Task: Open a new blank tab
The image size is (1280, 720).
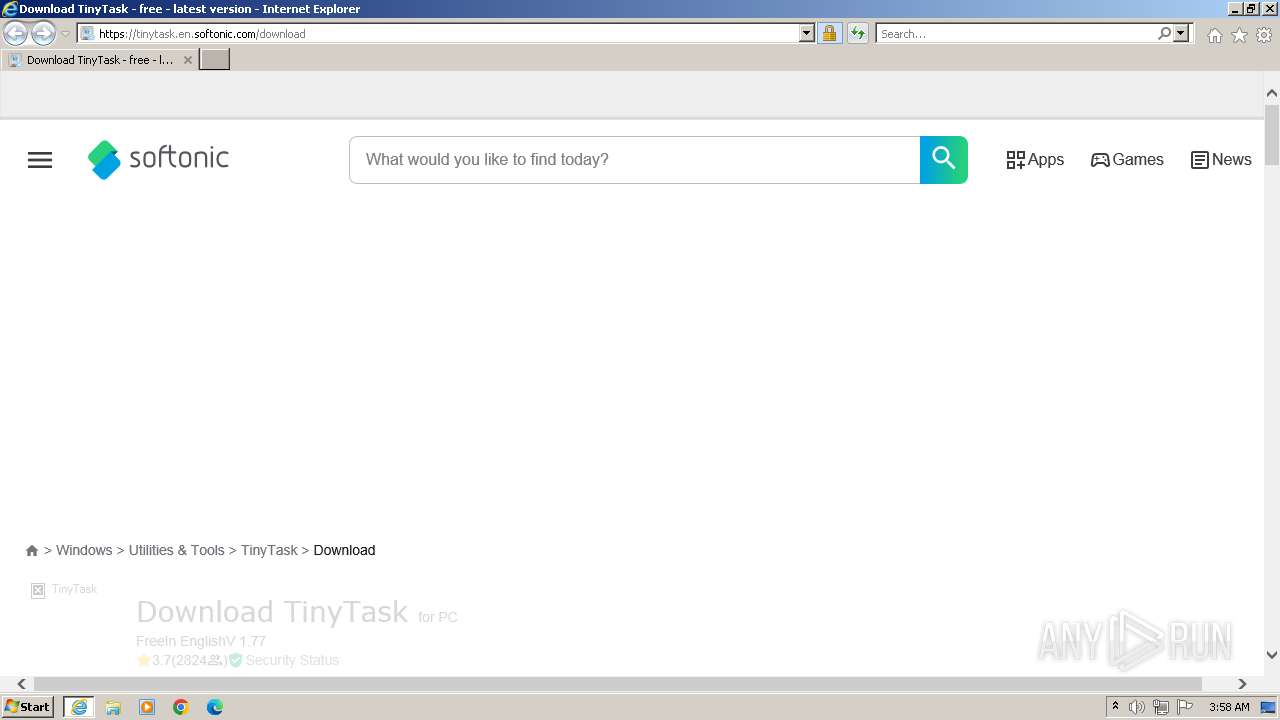Action: [x=215, y=60]
